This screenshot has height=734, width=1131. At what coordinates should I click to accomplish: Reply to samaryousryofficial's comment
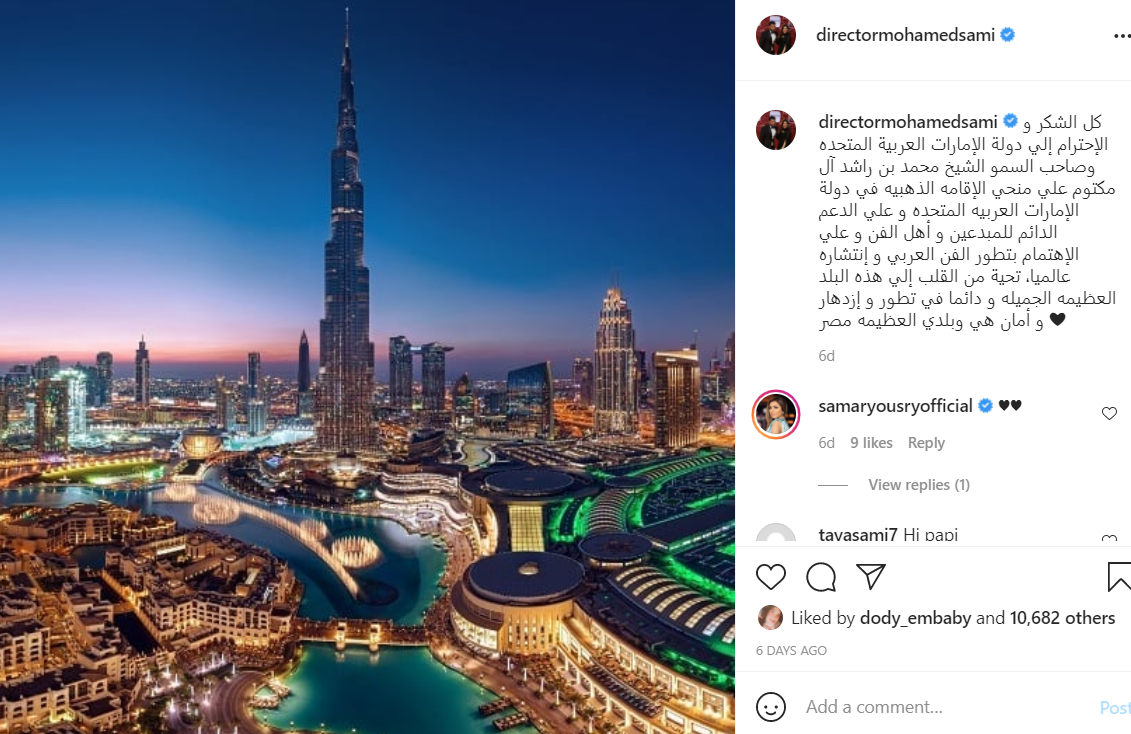coord(926,443)
